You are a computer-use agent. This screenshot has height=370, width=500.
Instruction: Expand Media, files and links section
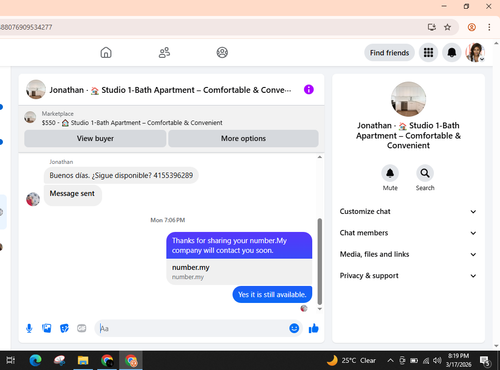click(x=408, y=254)
